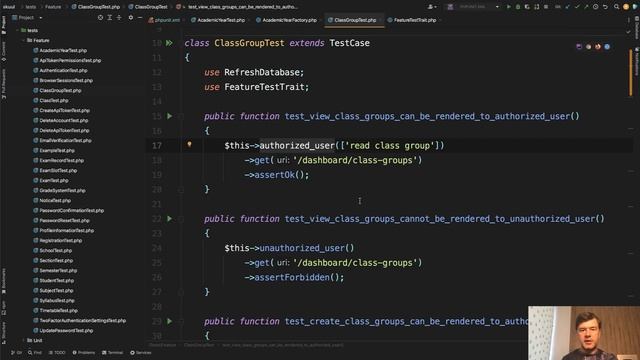The width and height of the screenshot is (640, 360).
Task: Expand the Unit folder
Action: pos(23,340)
